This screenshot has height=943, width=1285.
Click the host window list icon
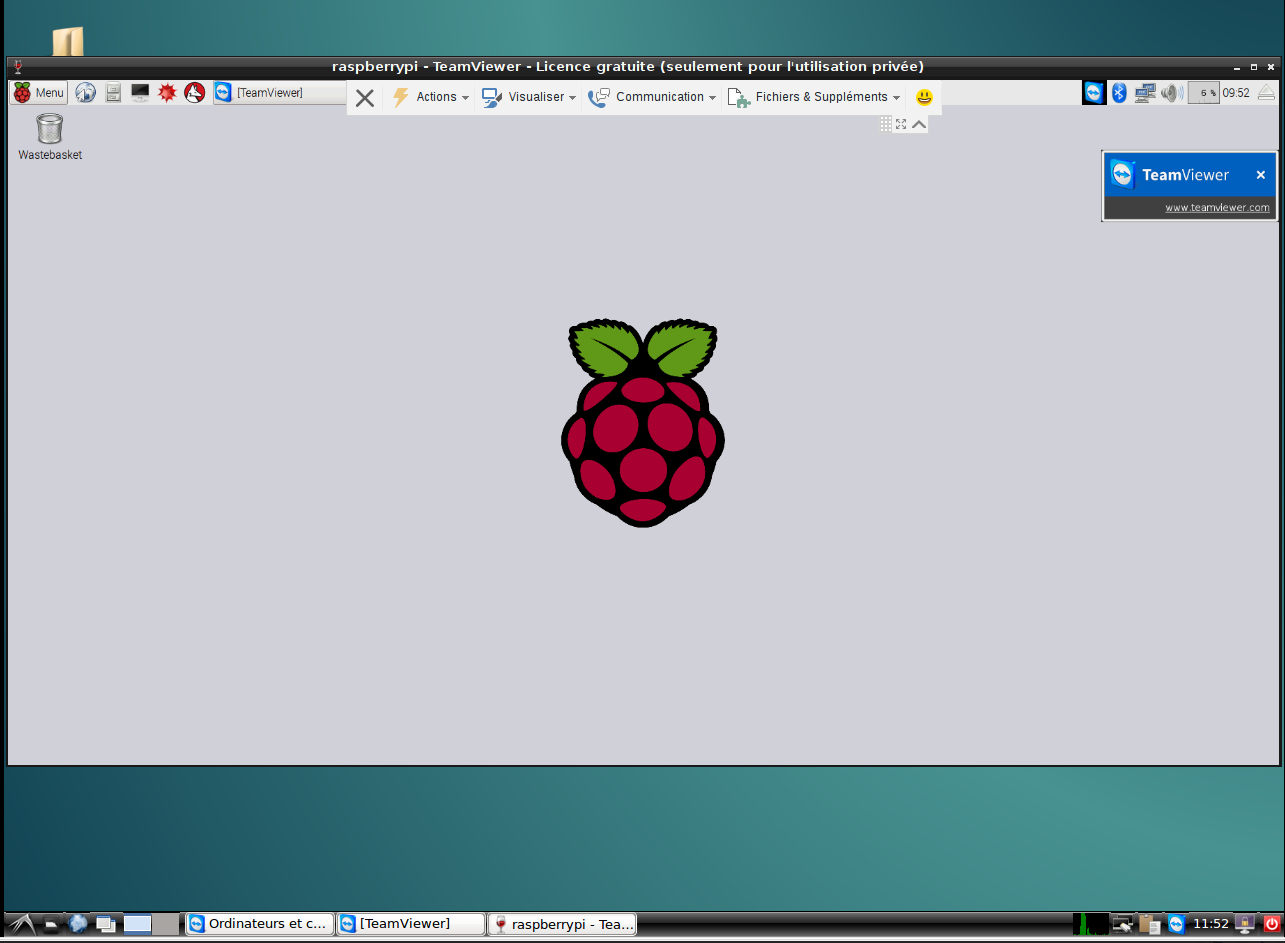[x=106, y=924]
